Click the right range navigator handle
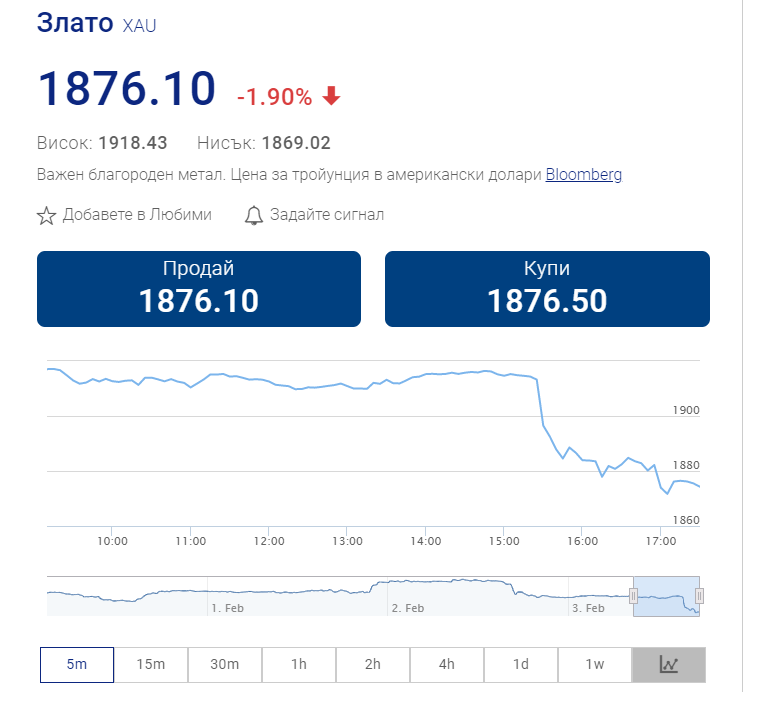The height and width of the screenshot is (708, 759). [700, 596]
